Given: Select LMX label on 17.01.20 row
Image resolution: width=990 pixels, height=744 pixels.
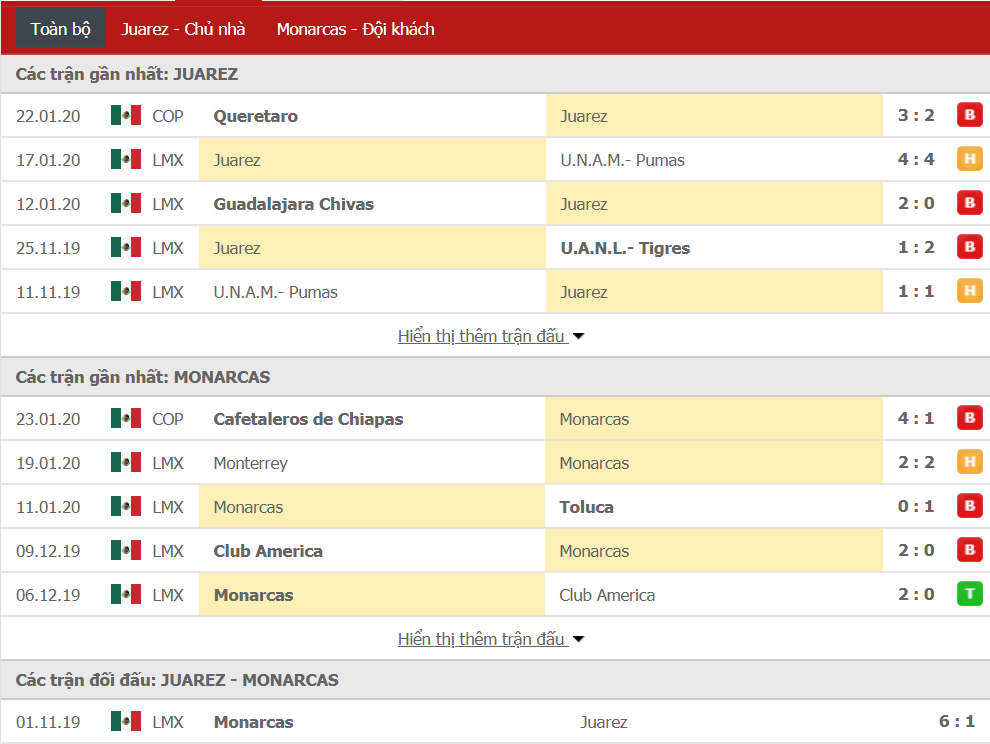Looking at the screenshot, I should point(168,160).
